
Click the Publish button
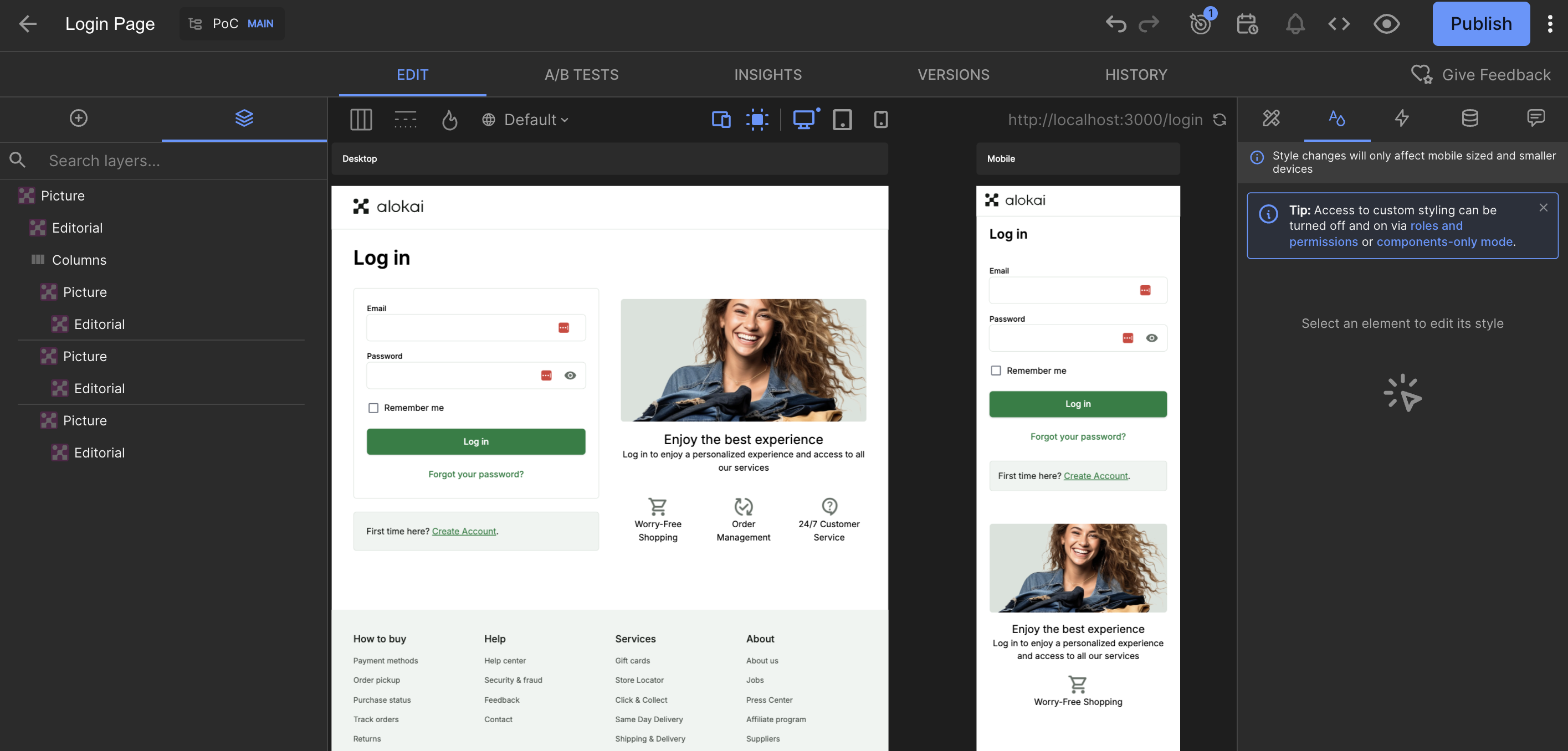[x=1481, y=24]
